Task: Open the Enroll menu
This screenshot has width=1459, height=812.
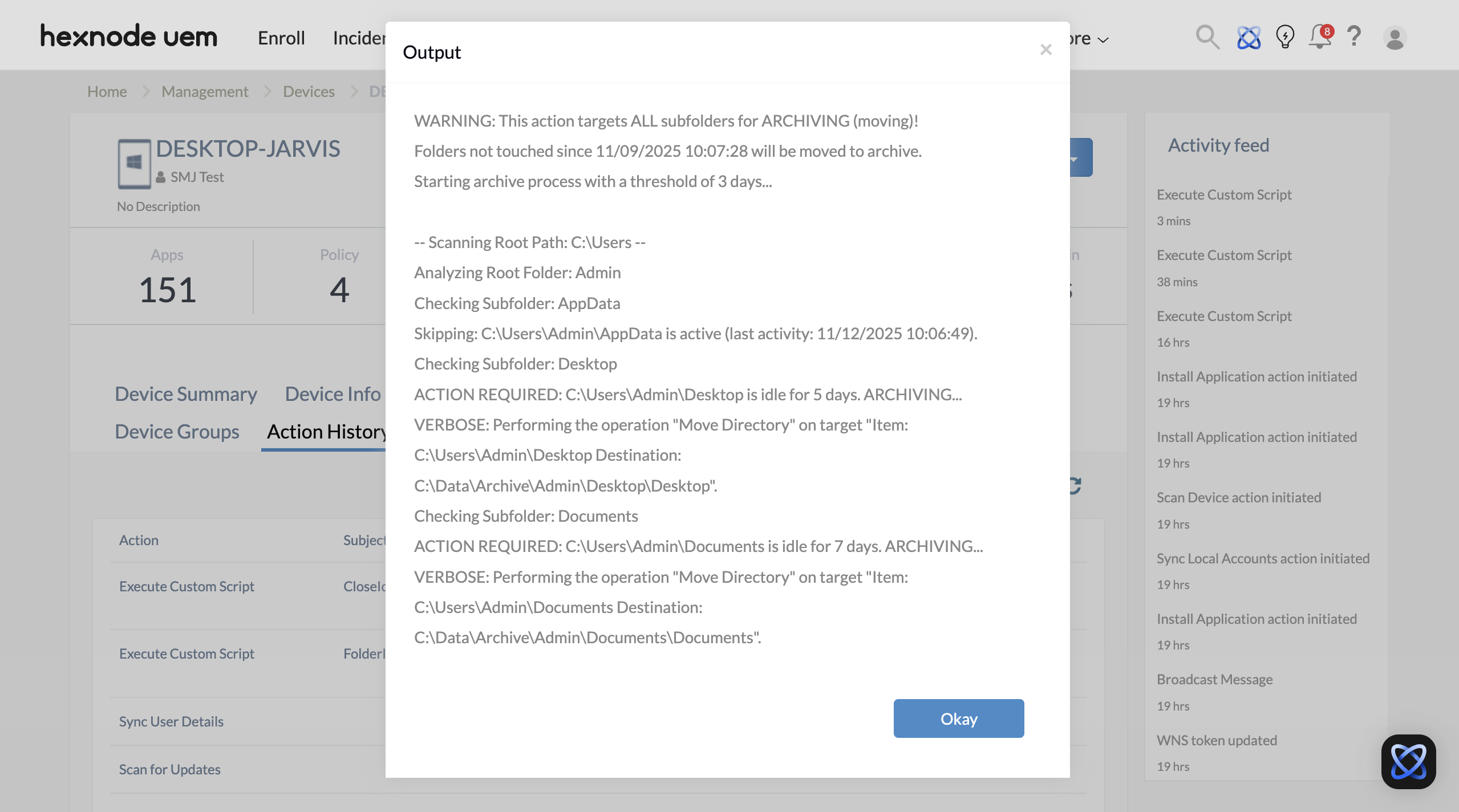Action: 281,38
